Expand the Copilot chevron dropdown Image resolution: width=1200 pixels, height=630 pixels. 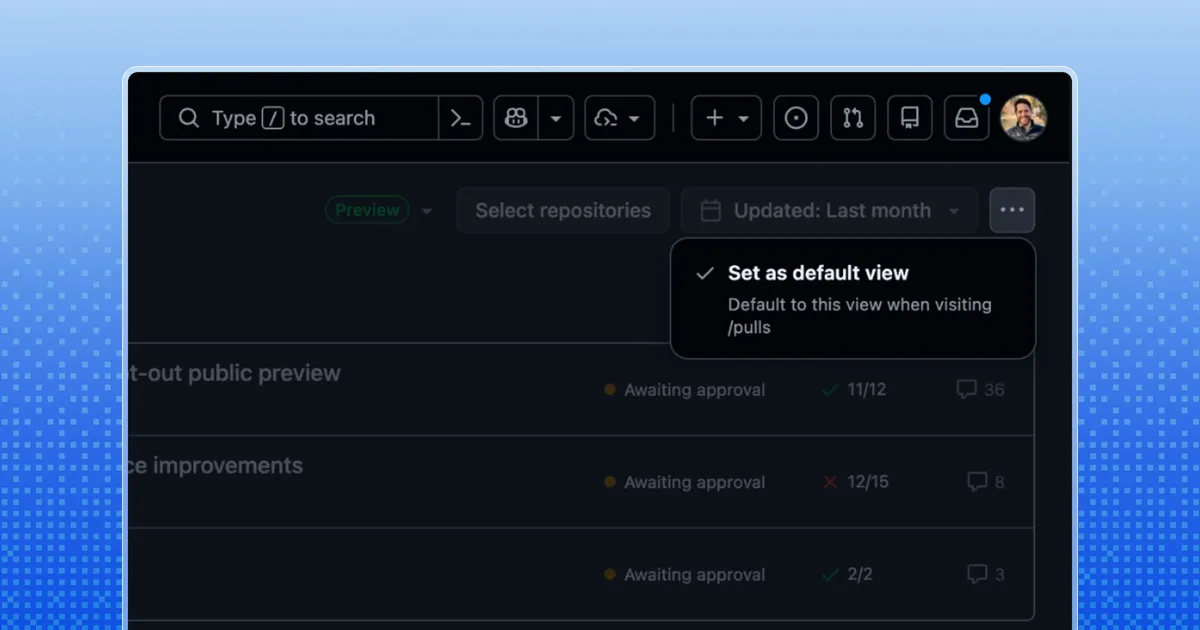(556, 118)
